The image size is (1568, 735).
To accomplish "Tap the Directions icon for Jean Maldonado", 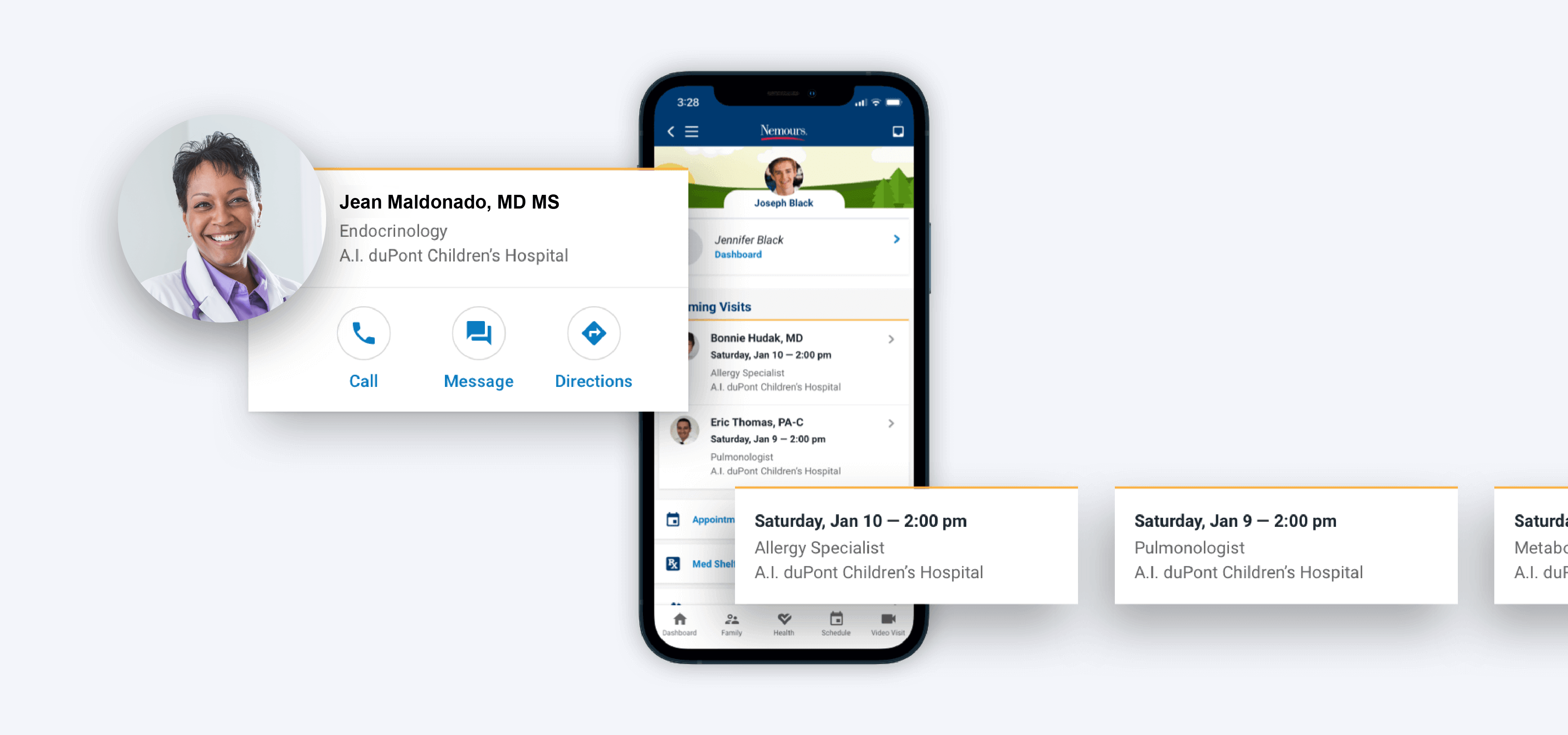I will pos(593,333).
